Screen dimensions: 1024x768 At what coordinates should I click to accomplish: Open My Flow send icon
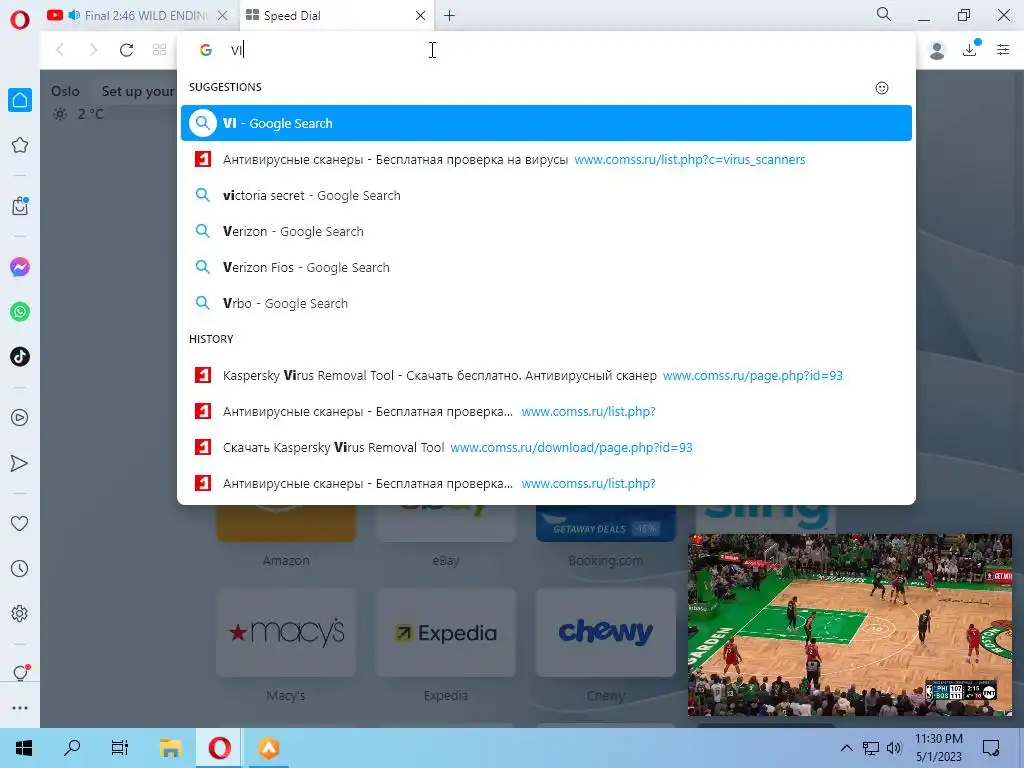[20, 463]
